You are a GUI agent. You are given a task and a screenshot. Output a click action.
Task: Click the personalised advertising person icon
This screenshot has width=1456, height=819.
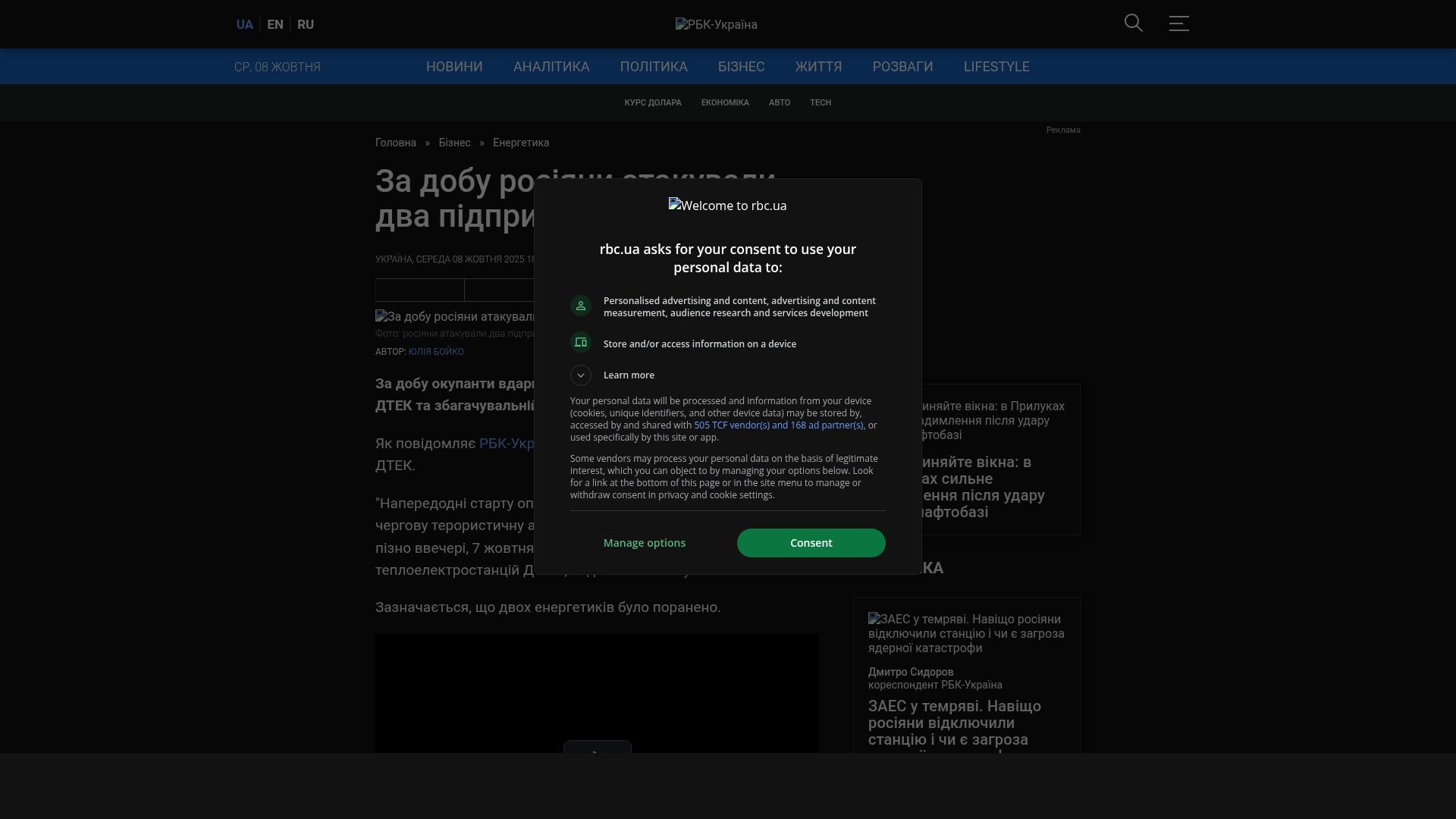[x=581, y=306]
